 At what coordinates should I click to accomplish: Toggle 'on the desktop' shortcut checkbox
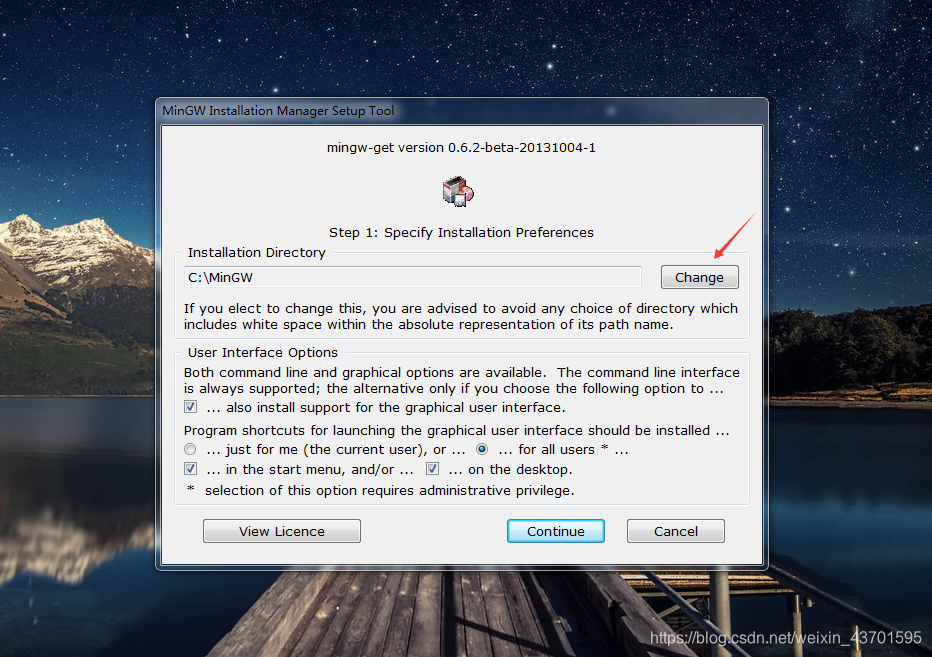432,469
